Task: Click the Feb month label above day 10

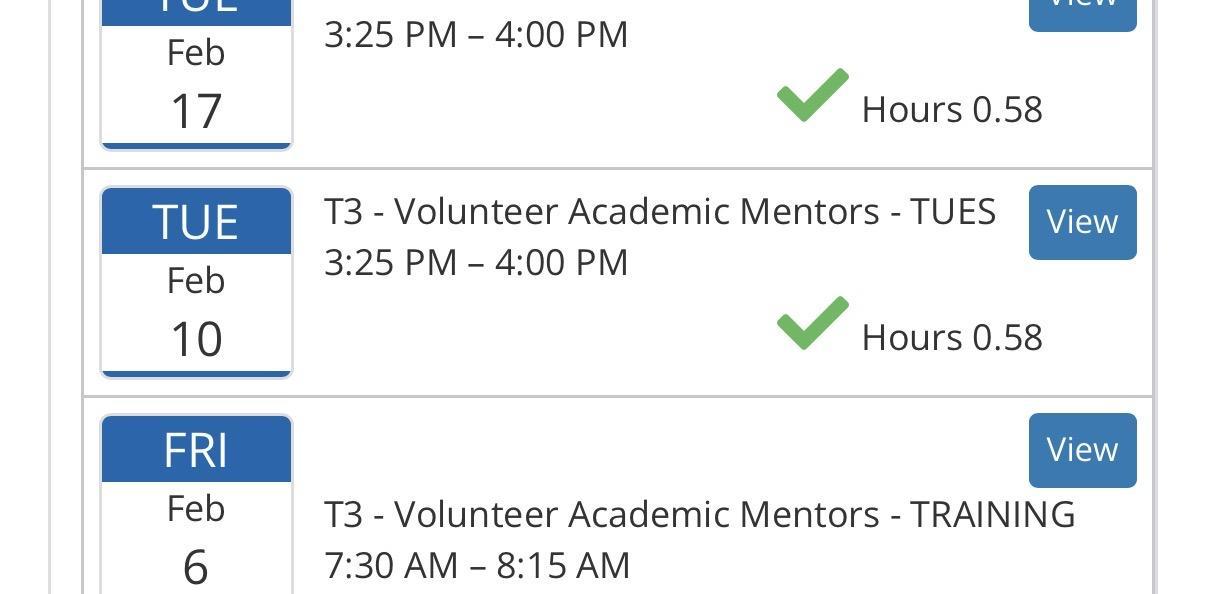Action: click(196, 281)
